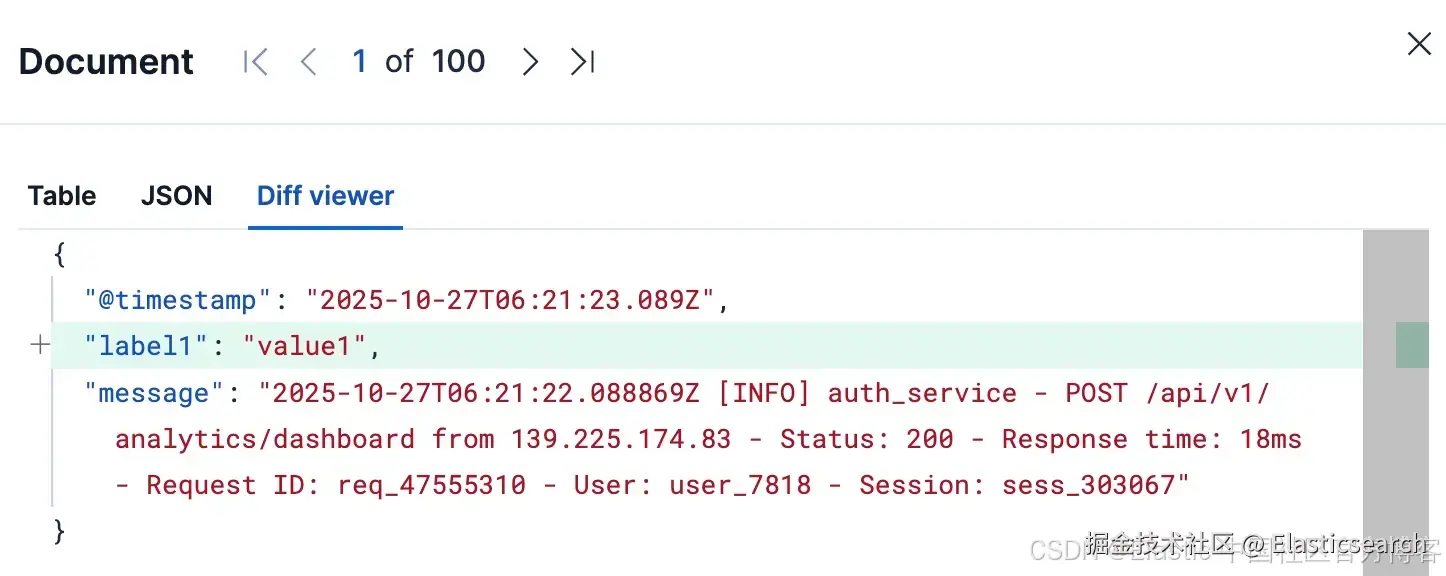Go to the previous document
The width and height of the screenshot is (1446, 576).
pos(308,62)
